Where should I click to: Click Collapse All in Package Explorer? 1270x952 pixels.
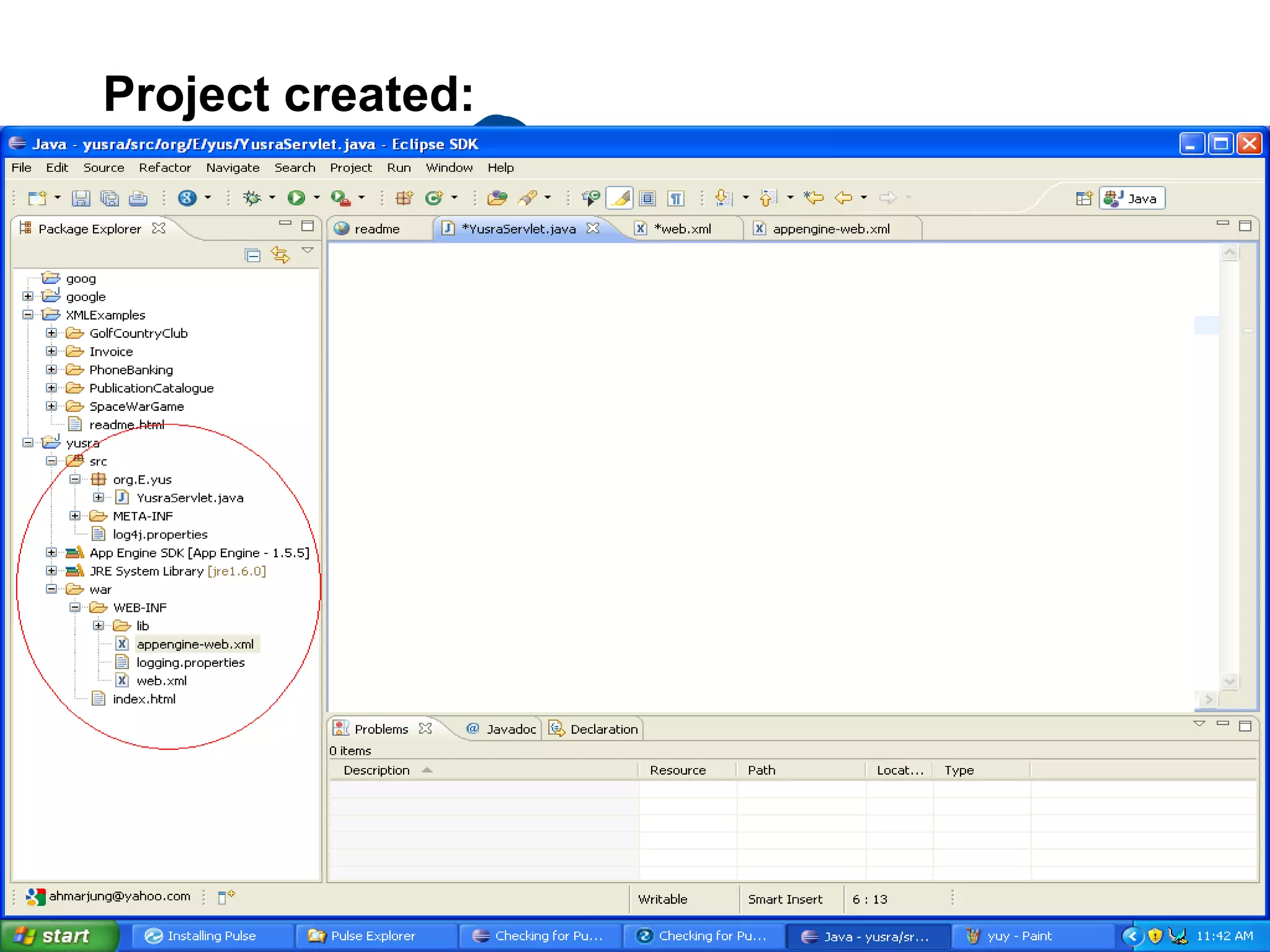(252, 255)
